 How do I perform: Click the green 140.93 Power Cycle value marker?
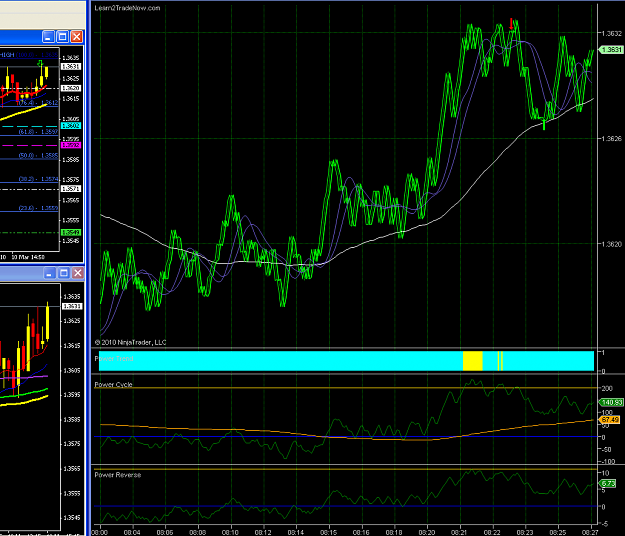pos(611,402)
